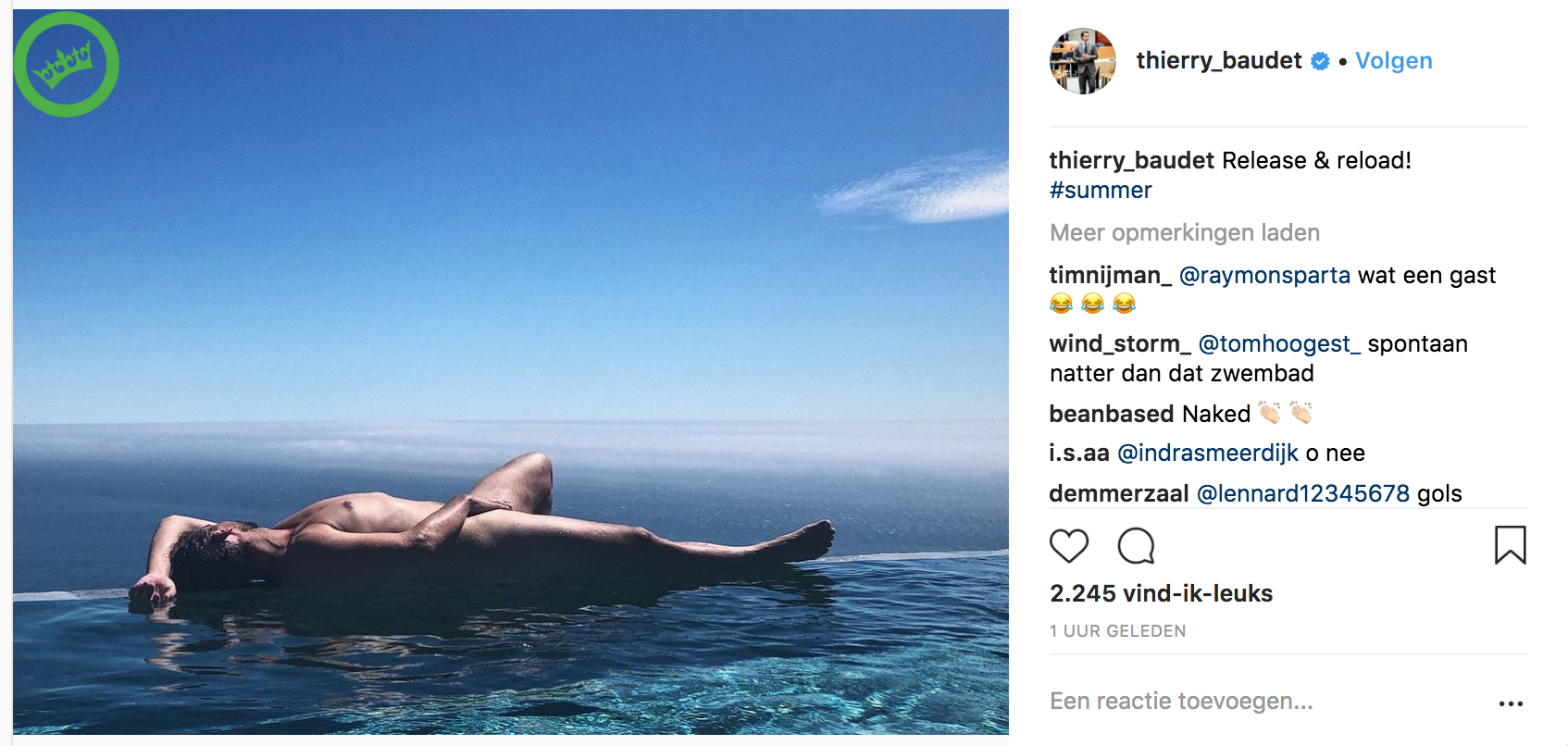Click the blue verified badge
The height and width of the screenshot is (746, 1568).
point(1321,61)
